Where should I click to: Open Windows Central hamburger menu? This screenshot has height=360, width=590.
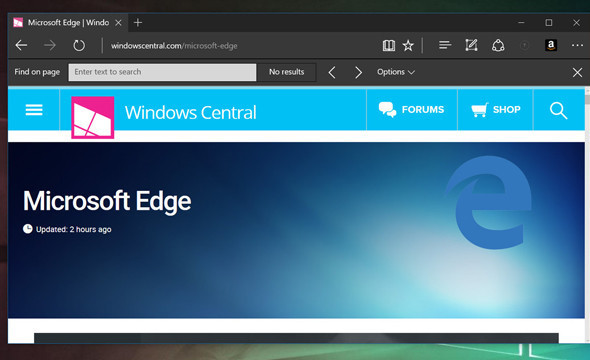pyautogui.click(x=34, y=110)
